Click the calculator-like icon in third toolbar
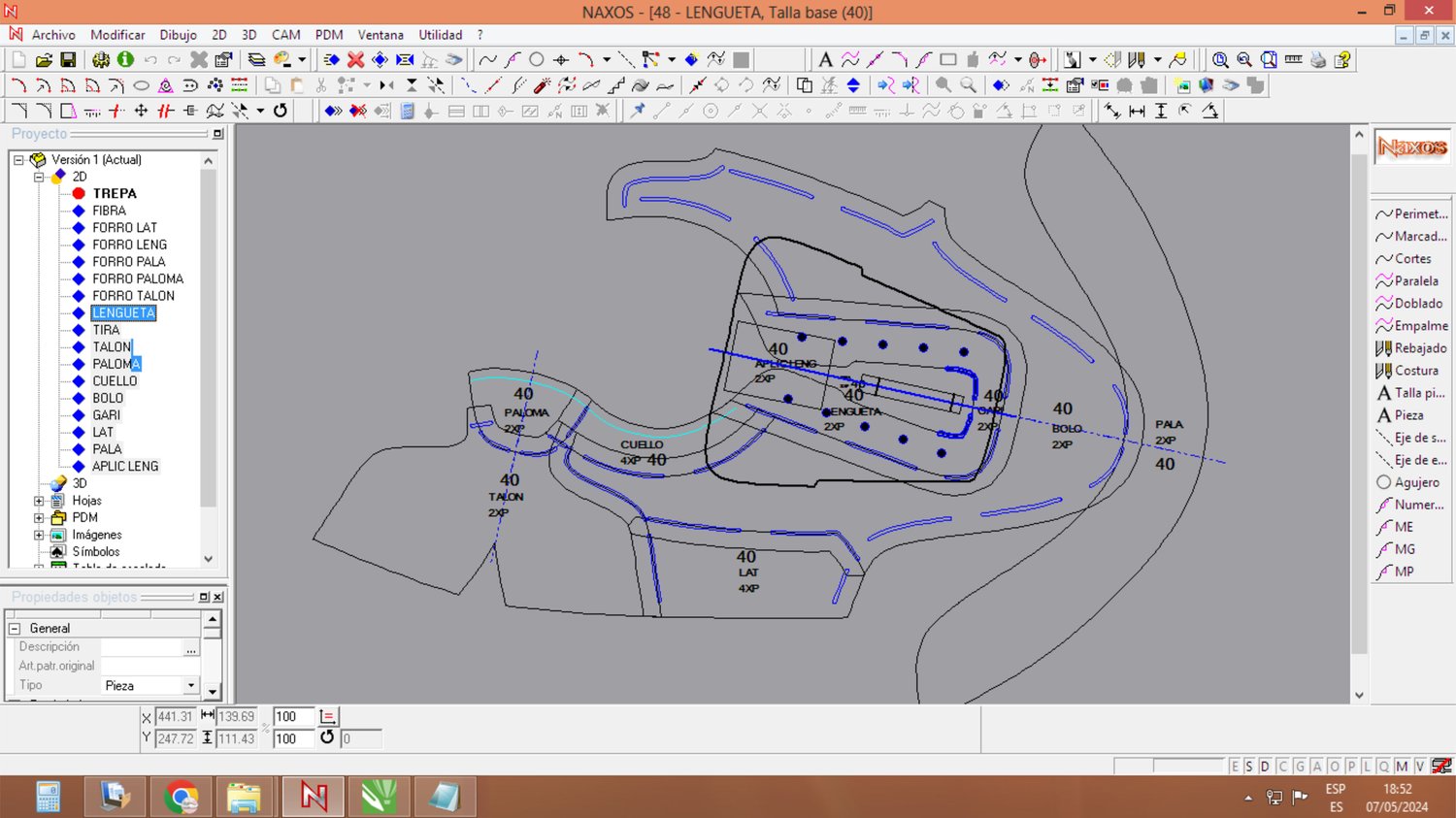 (408, 111)
